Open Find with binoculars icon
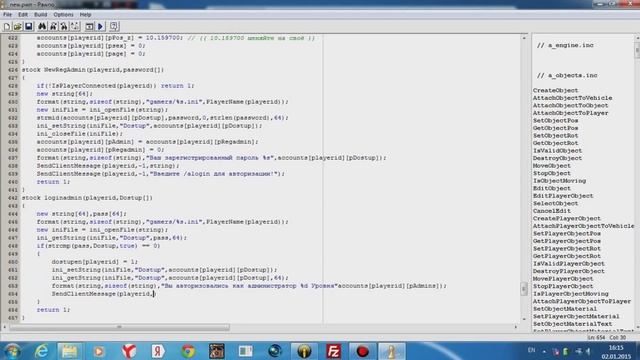 click(x=42, y=27)
